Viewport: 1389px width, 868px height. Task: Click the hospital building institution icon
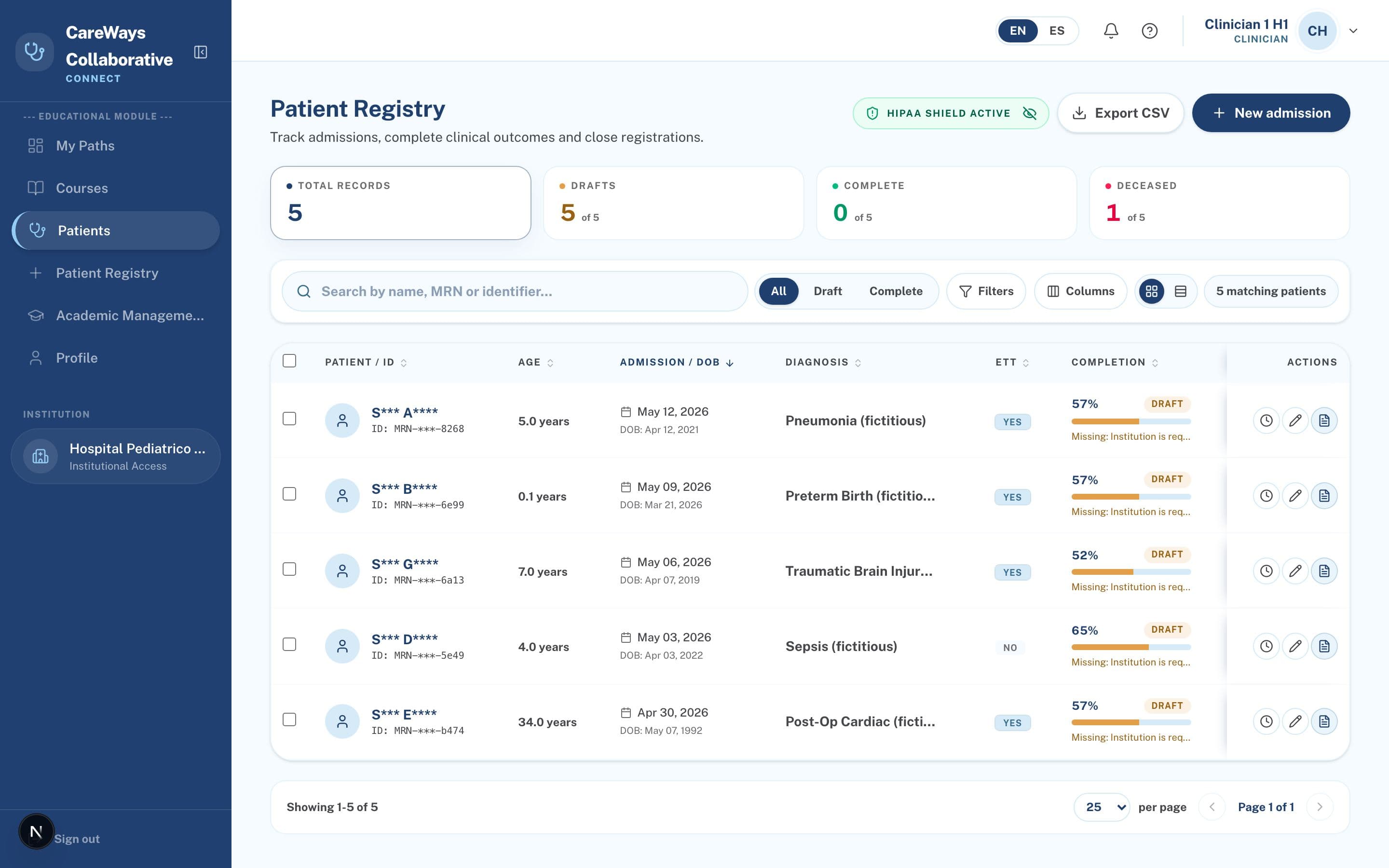coord(40,456)
